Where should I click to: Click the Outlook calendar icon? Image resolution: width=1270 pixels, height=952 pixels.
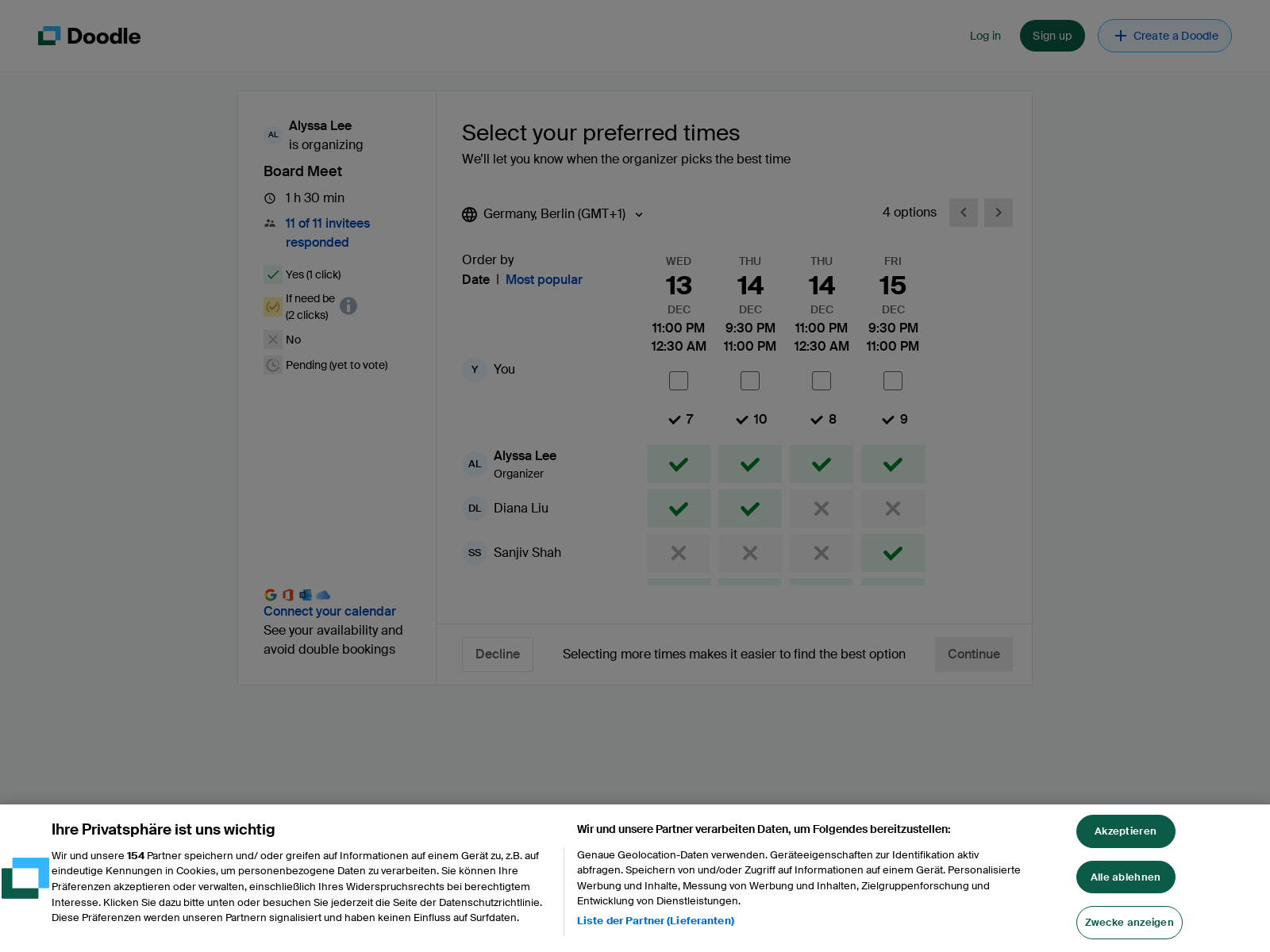306,595
